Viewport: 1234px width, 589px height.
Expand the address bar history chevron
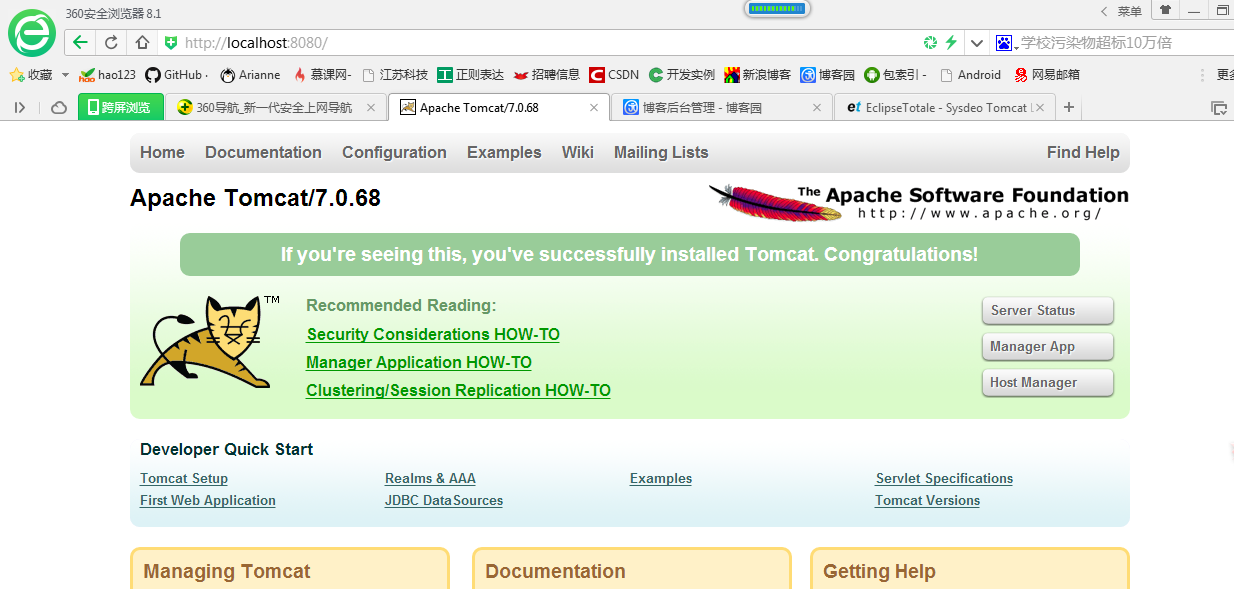click(977, 43)
